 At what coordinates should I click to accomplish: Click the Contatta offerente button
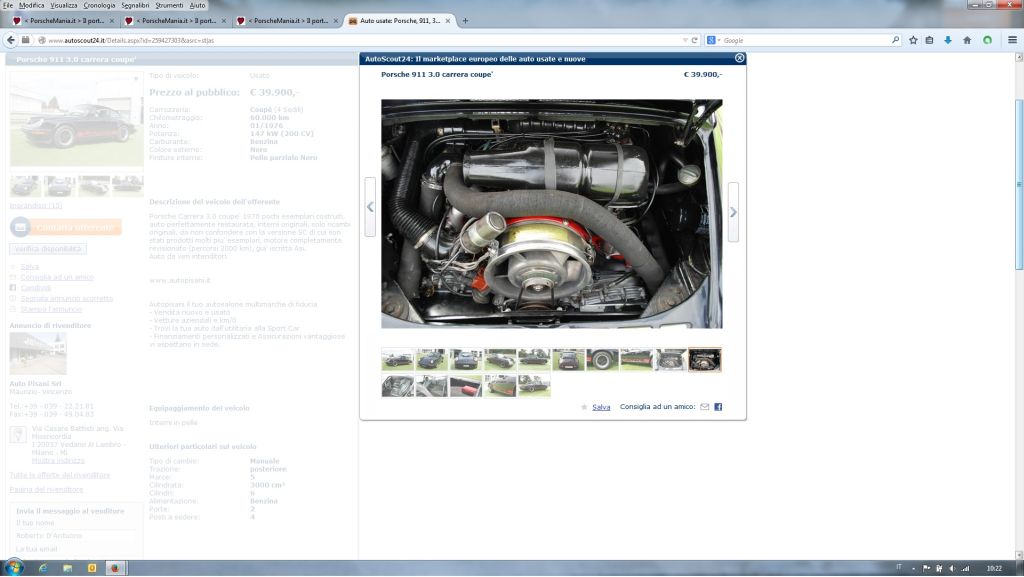[66, 227]
